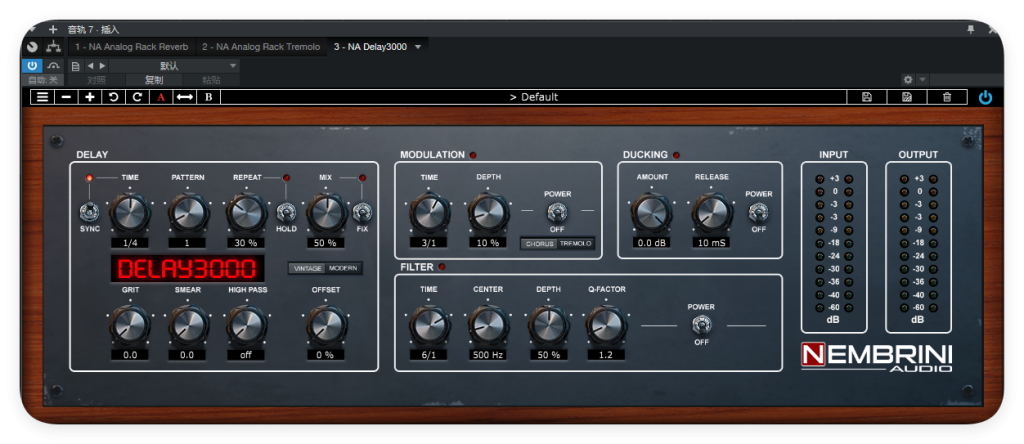The width and height of the screenshot is (1024, 444).
Task: Select CHORUS modulation type
Action: 539,244
